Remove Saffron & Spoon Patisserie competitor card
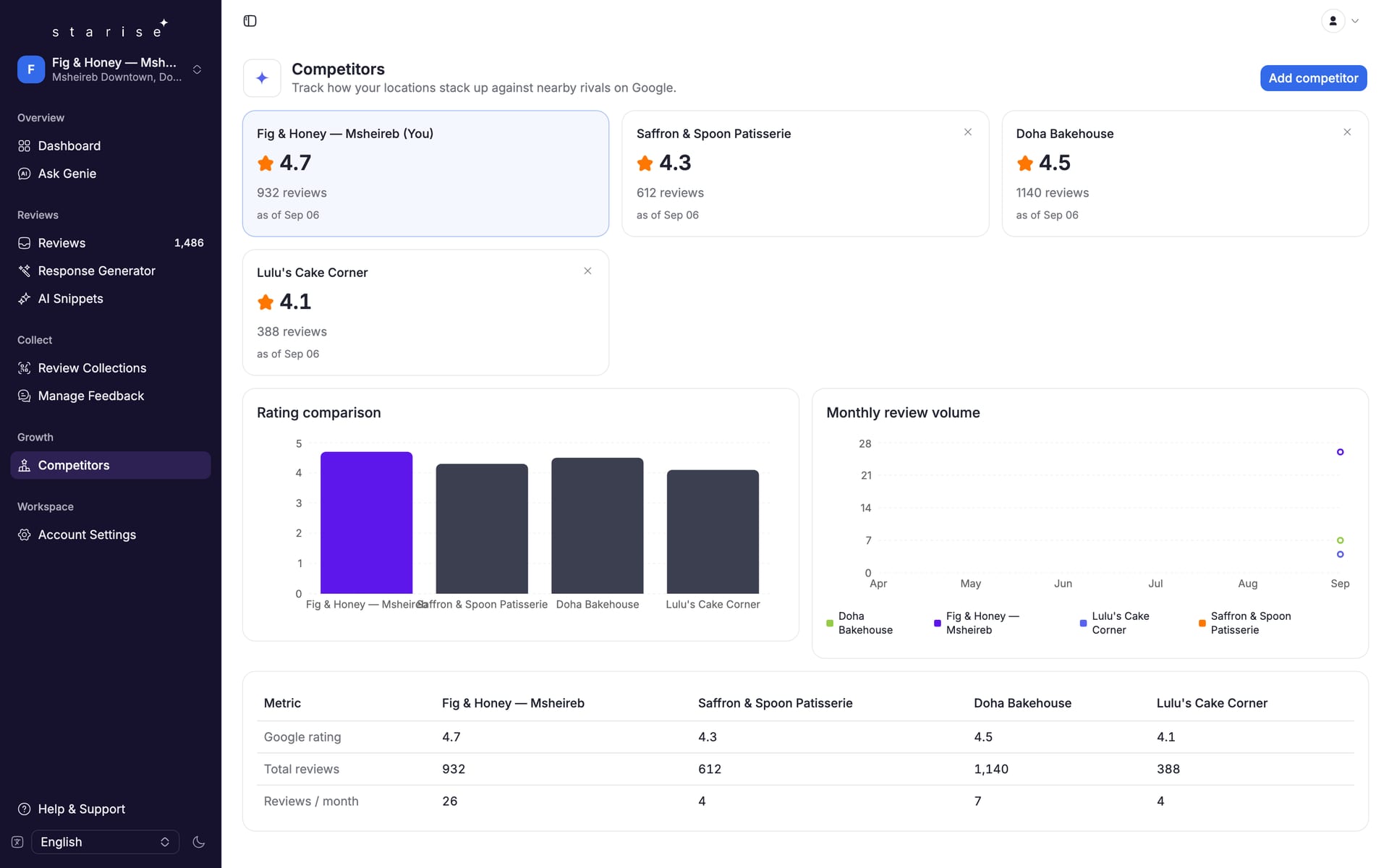Screen dimensions: 1389x868 [x=968, y=132]
